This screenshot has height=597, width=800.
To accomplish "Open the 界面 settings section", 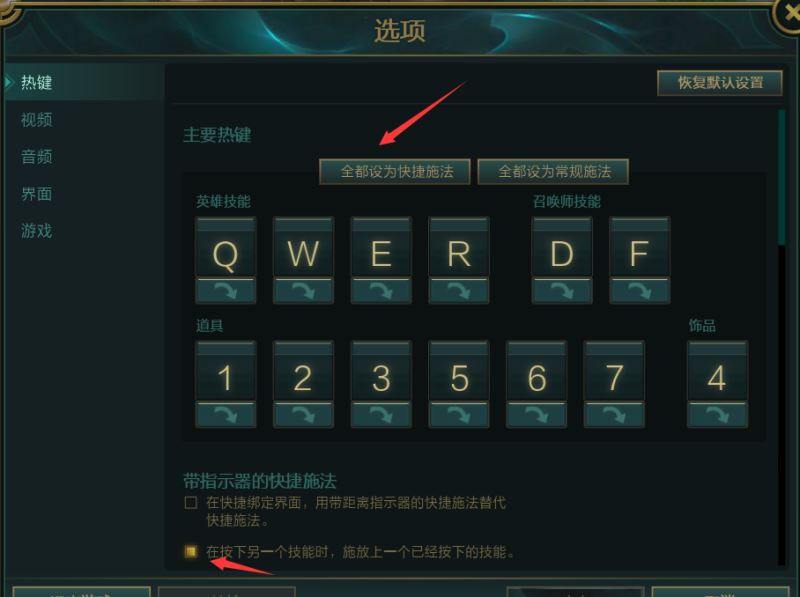I will pyautogui.click(x=37, y=194).
